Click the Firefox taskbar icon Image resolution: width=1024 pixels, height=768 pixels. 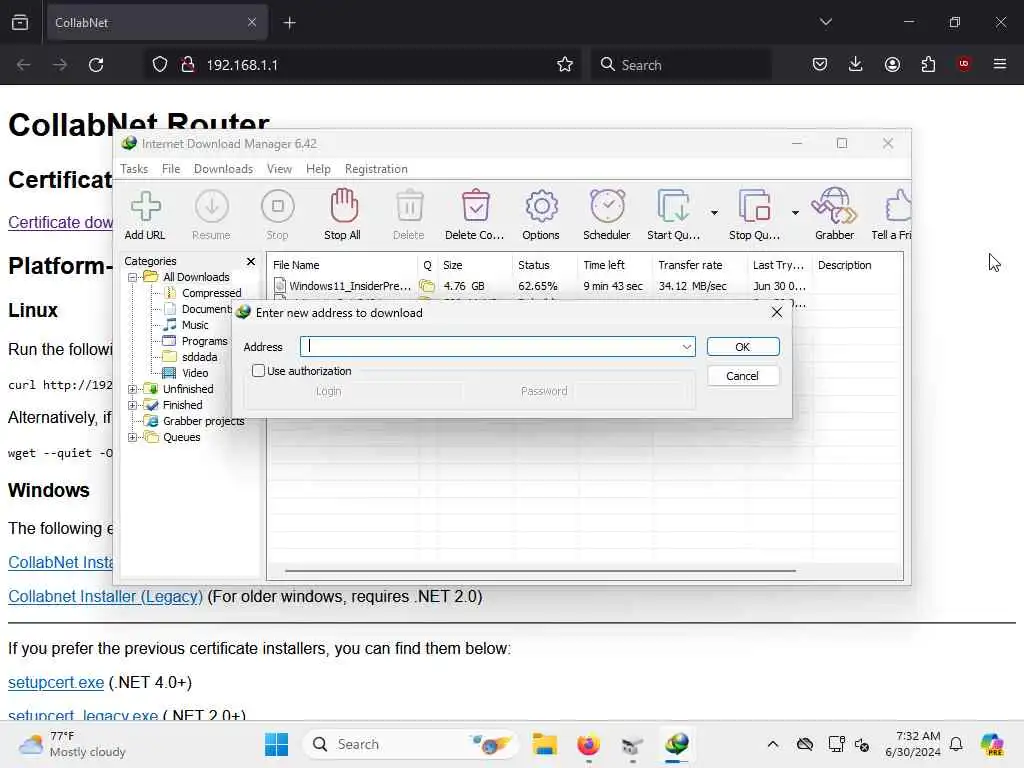click(588, 744)
